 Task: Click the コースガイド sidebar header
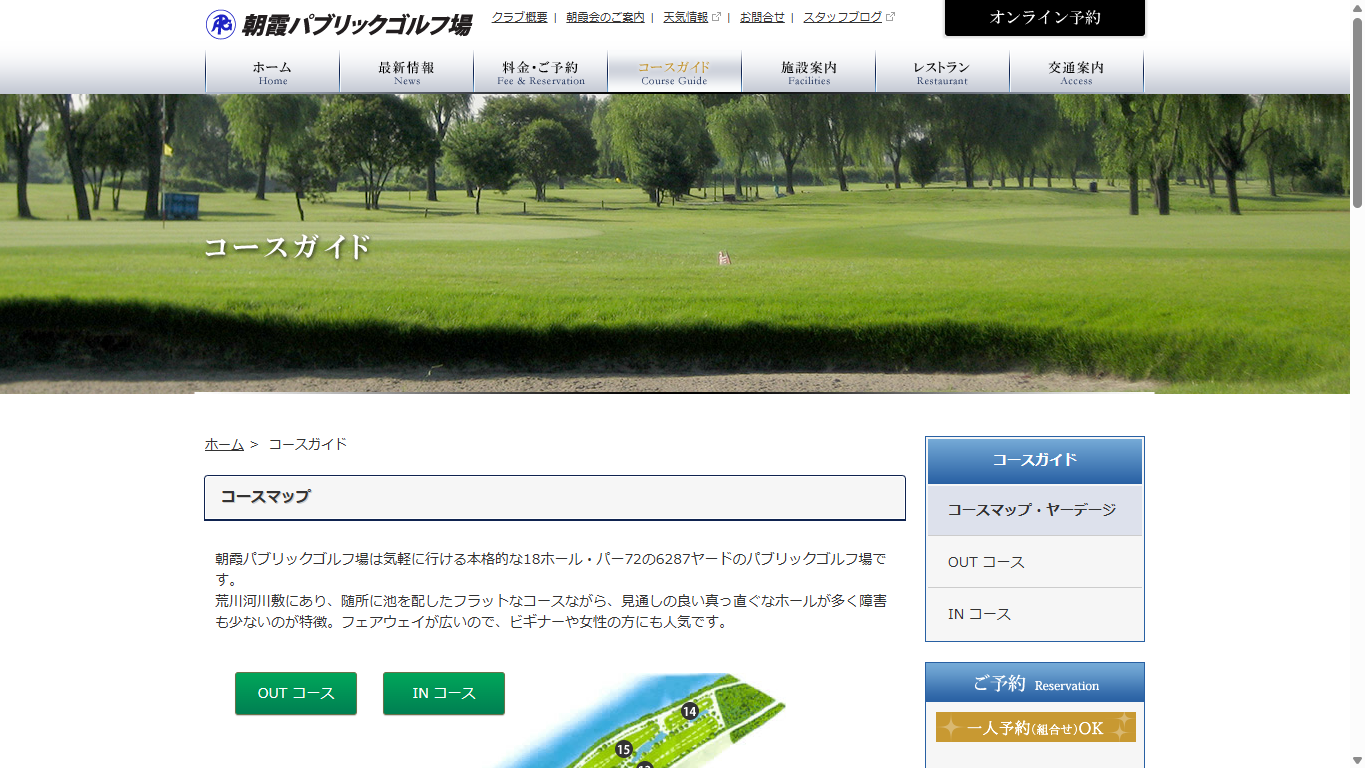point(1035,460)
